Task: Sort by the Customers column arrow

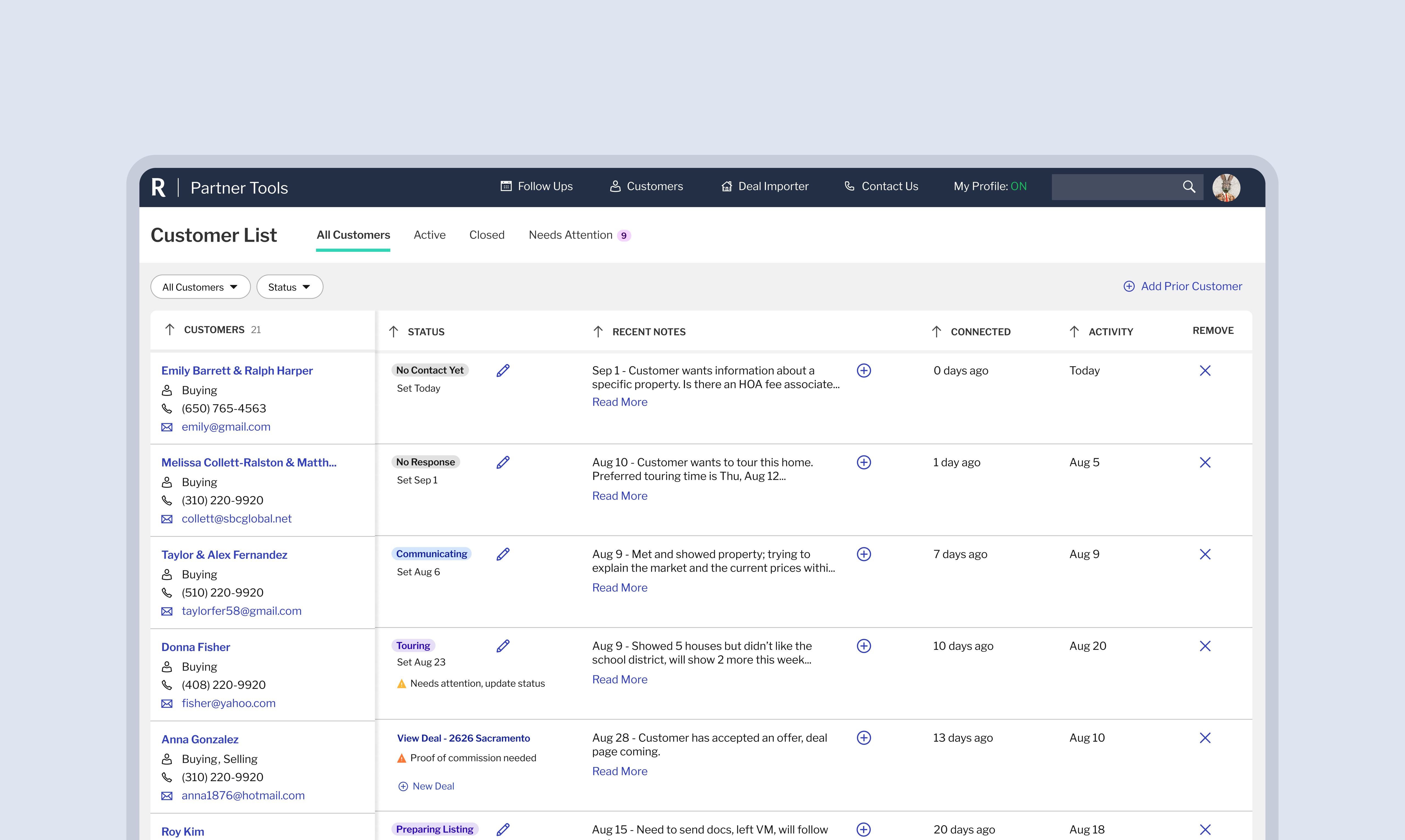Action: pos(169,329)
